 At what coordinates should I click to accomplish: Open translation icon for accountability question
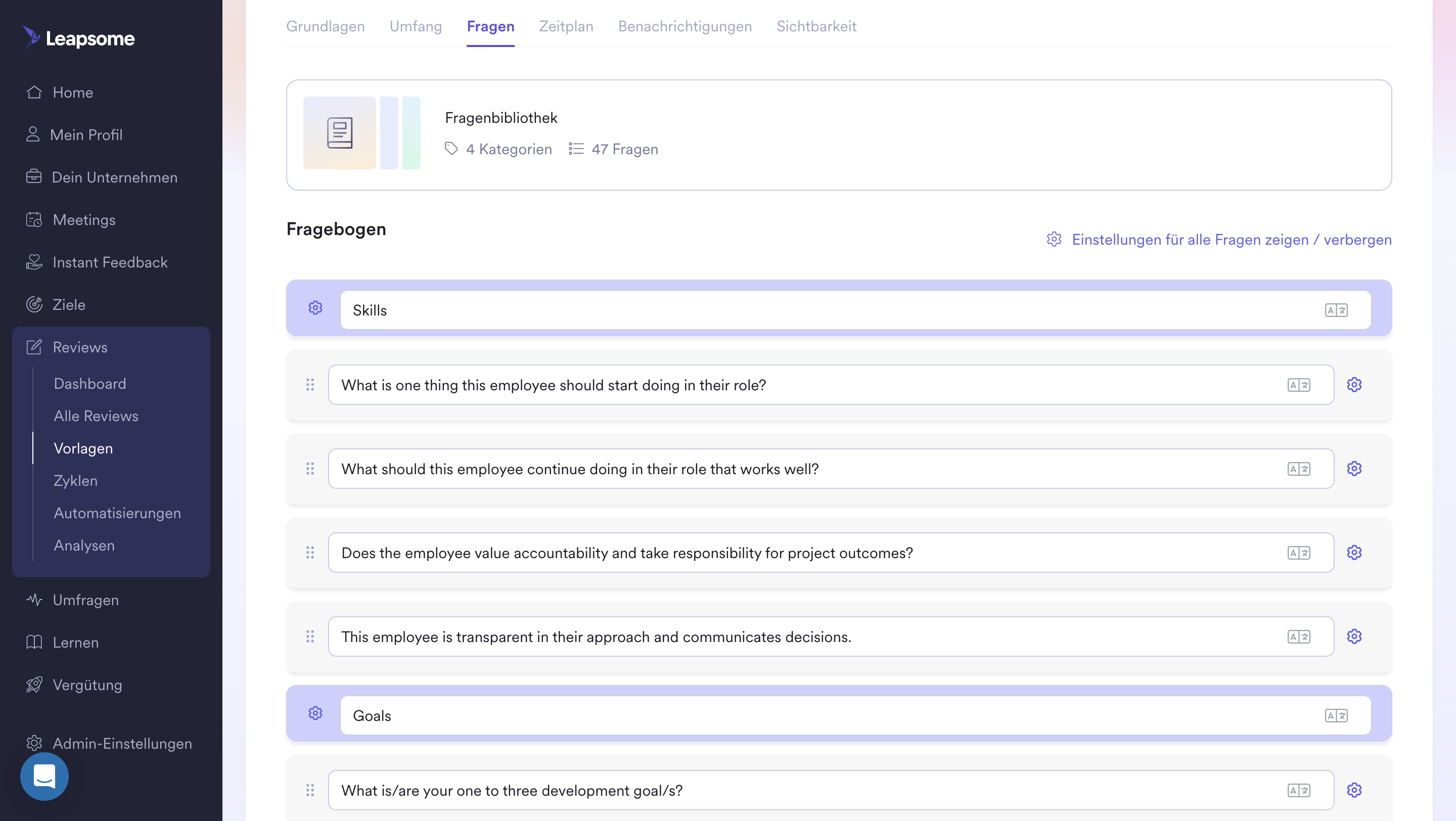[1299, 553]
